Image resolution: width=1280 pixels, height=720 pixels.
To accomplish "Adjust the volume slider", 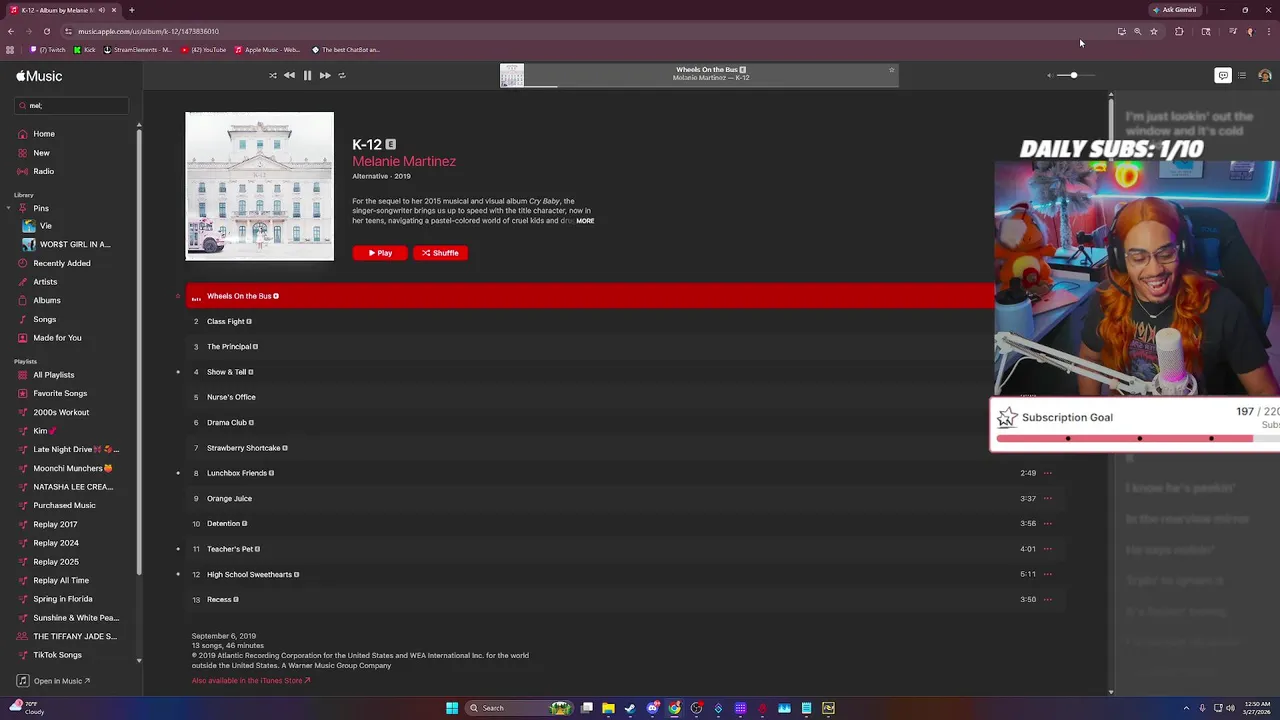I will coord(1075,75).
